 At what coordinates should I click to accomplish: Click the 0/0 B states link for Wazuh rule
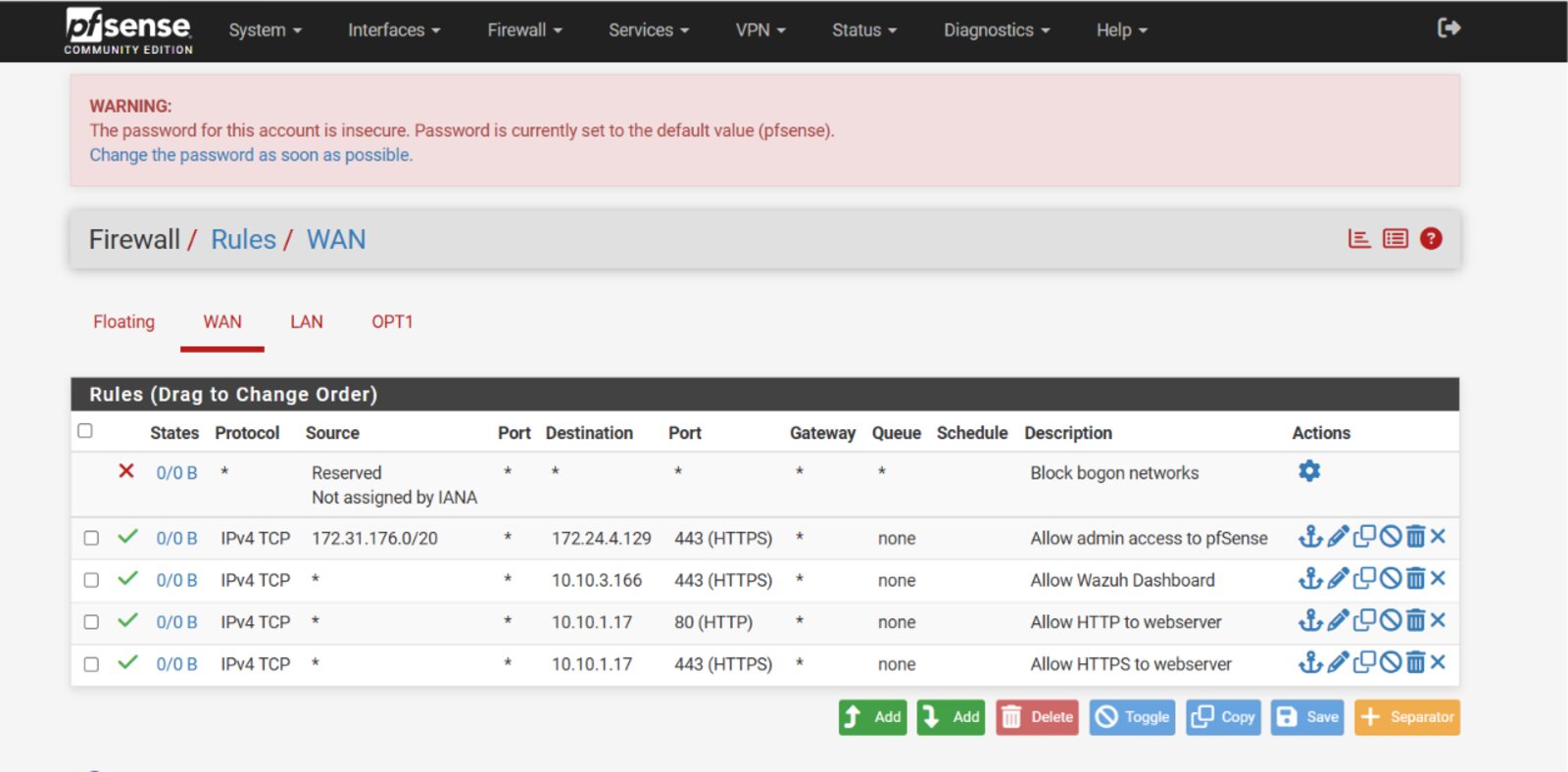coord(176,580)
